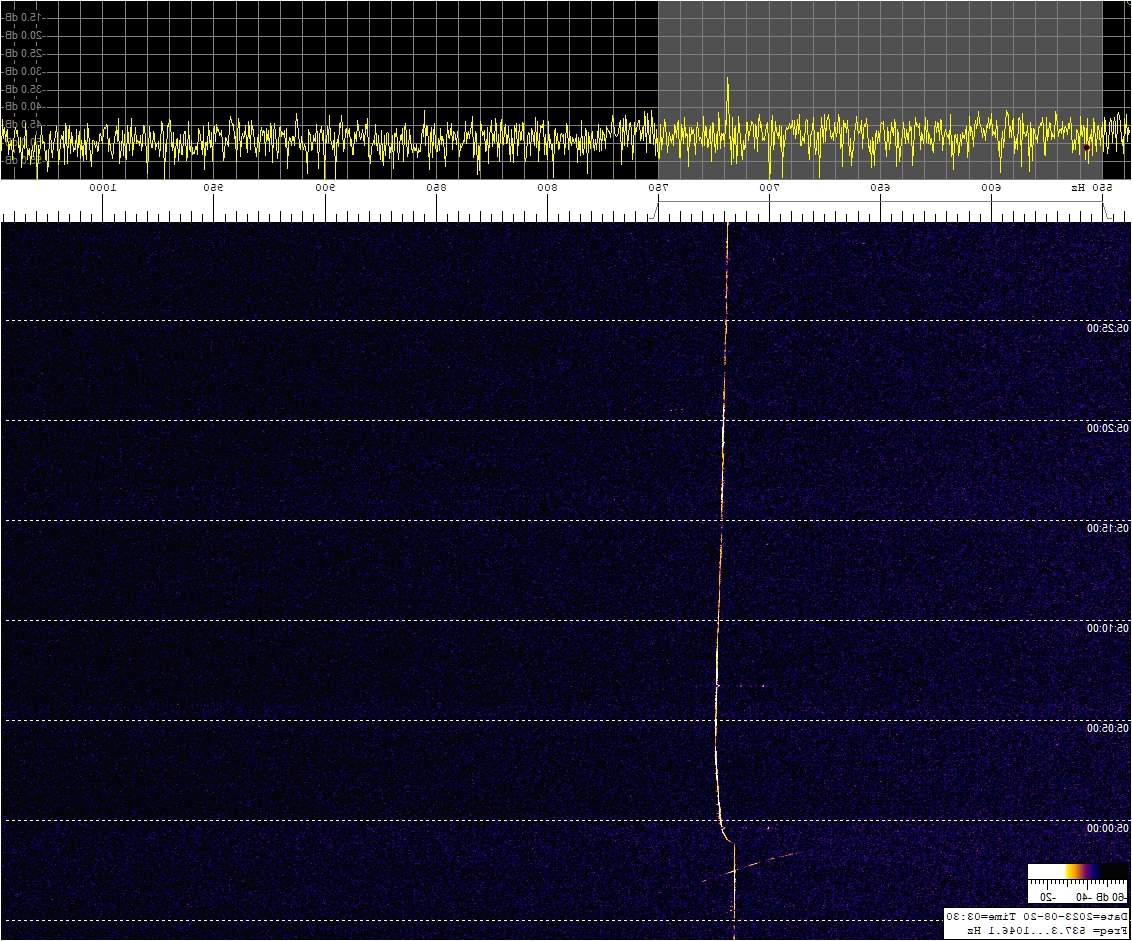
Task: Click the 1000 Hz frequency axis label
Action: pyautogui.click(x=103, y=188)
